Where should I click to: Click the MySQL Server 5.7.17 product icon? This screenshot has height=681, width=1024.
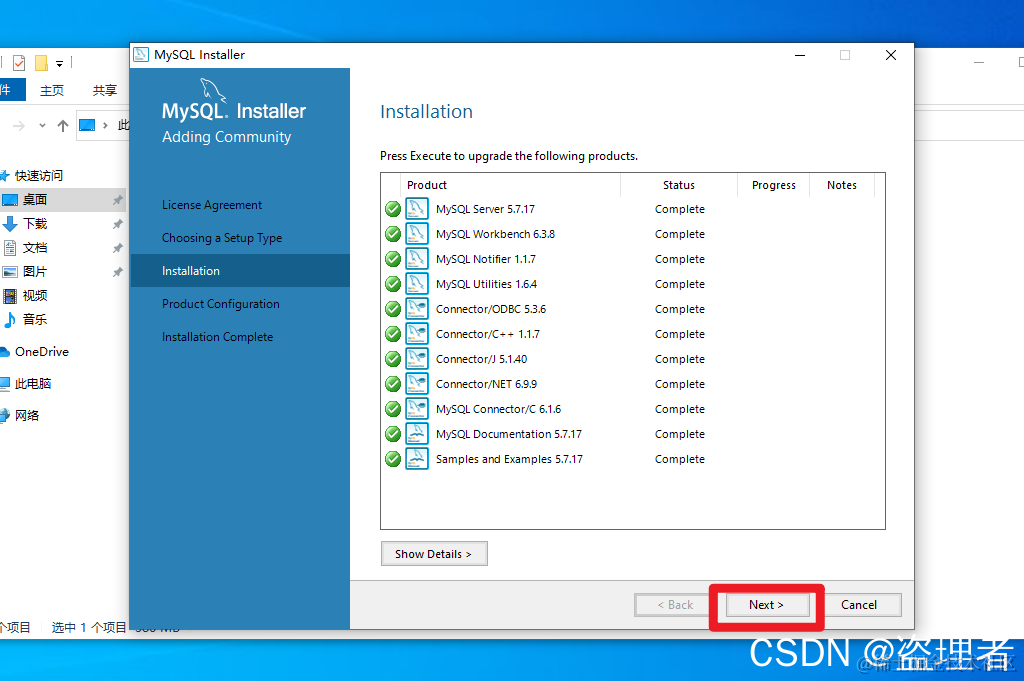pos(417,209)
